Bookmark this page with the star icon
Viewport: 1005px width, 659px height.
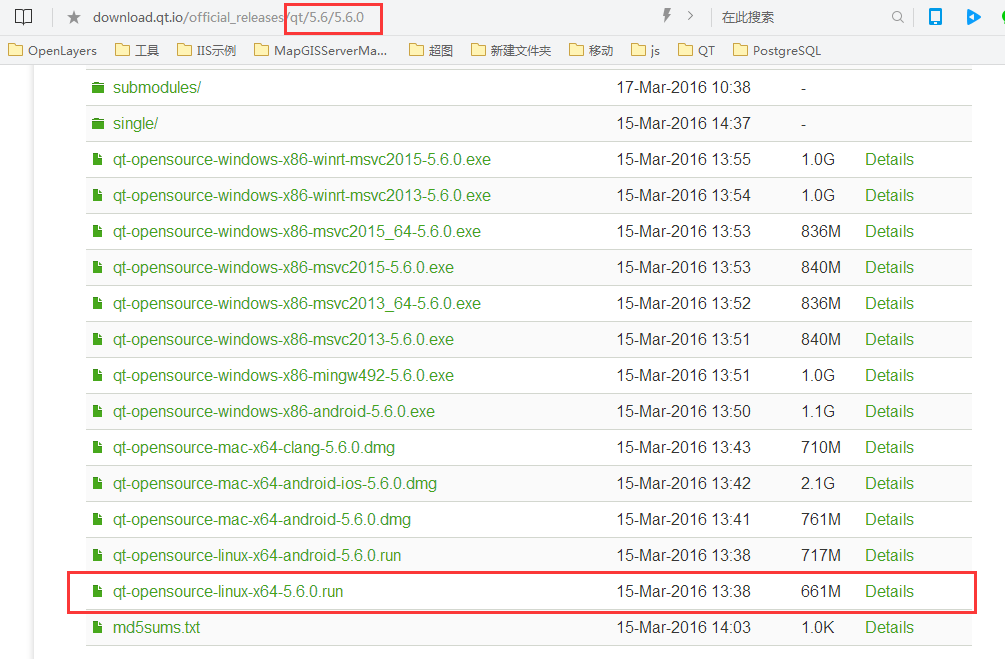point(74,17)
